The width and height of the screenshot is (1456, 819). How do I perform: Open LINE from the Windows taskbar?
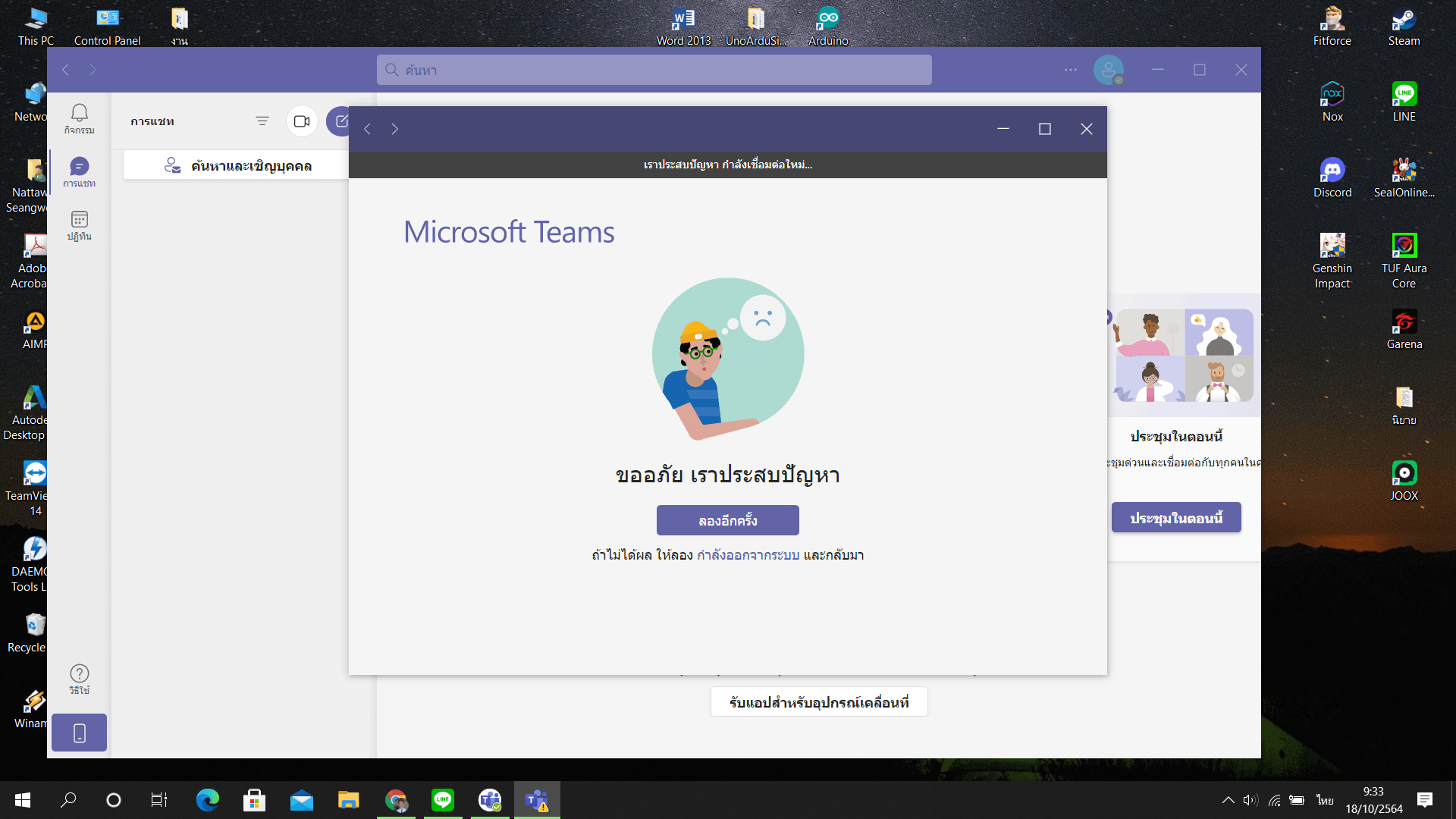443,800
